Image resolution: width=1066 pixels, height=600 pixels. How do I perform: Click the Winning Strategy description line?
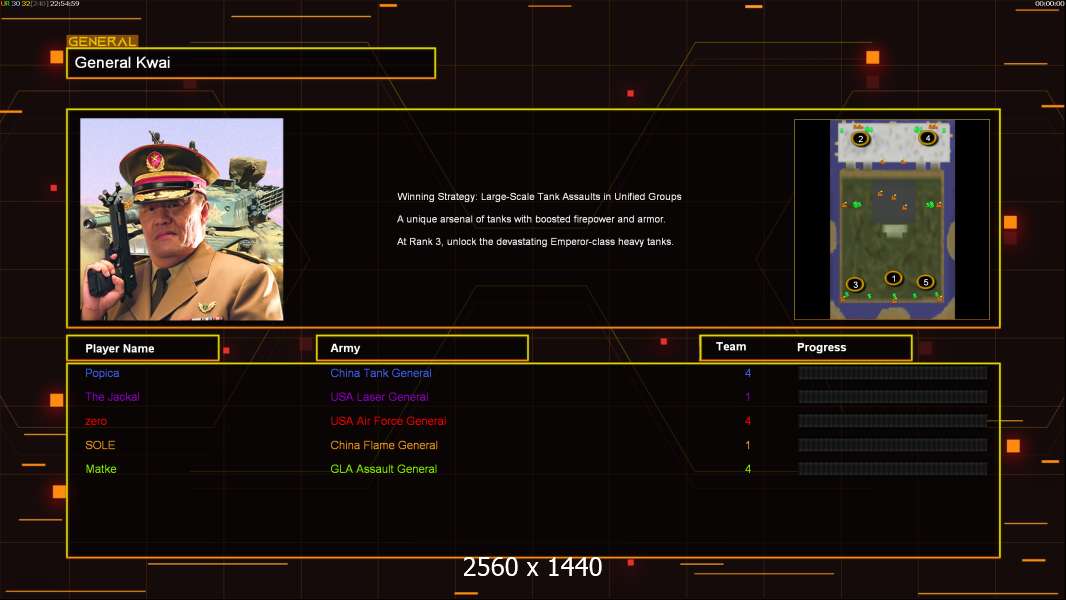pyautogui.click(x=539, y=197)
